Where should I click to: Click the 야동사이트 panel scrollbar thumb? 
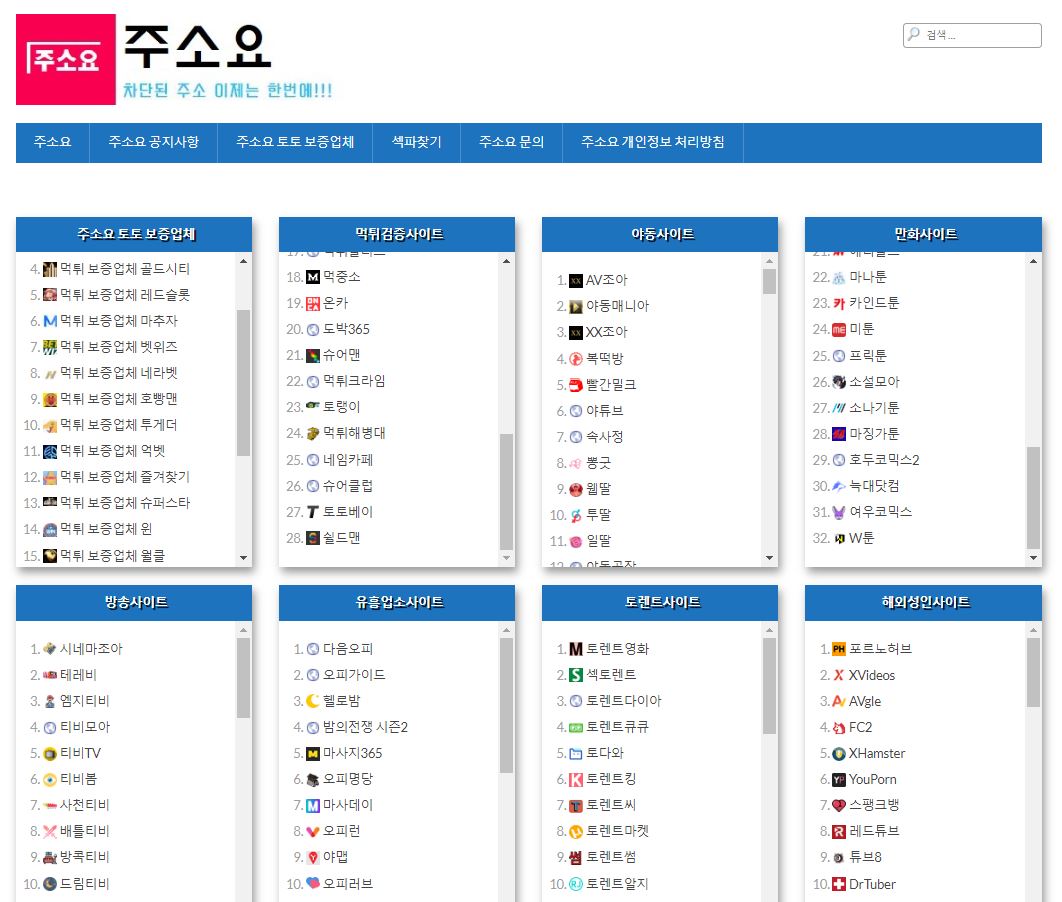(x=769, y=282)
